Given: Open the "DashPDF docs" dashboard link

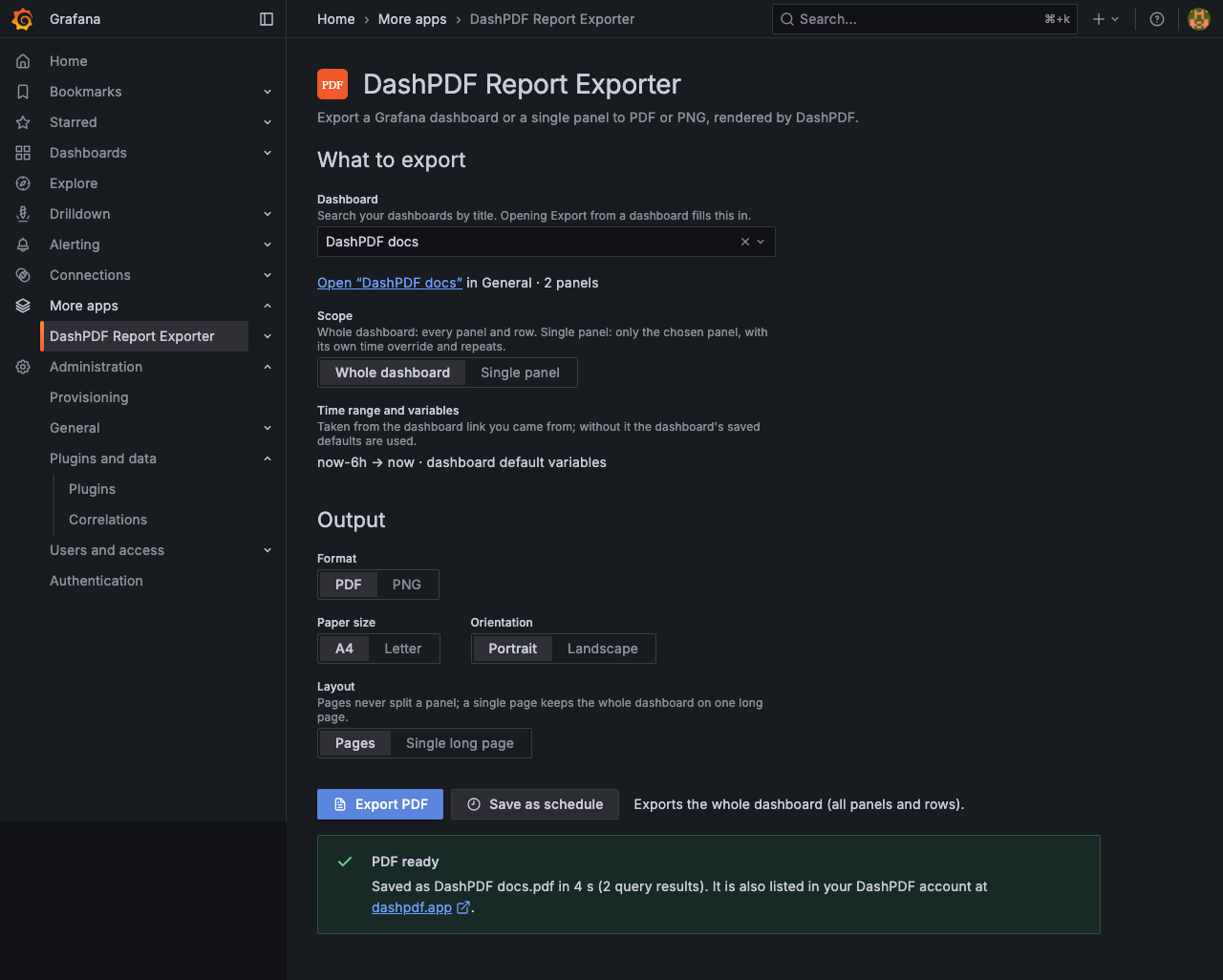Looking at the screenshot, I should click(x=390, y=283).
